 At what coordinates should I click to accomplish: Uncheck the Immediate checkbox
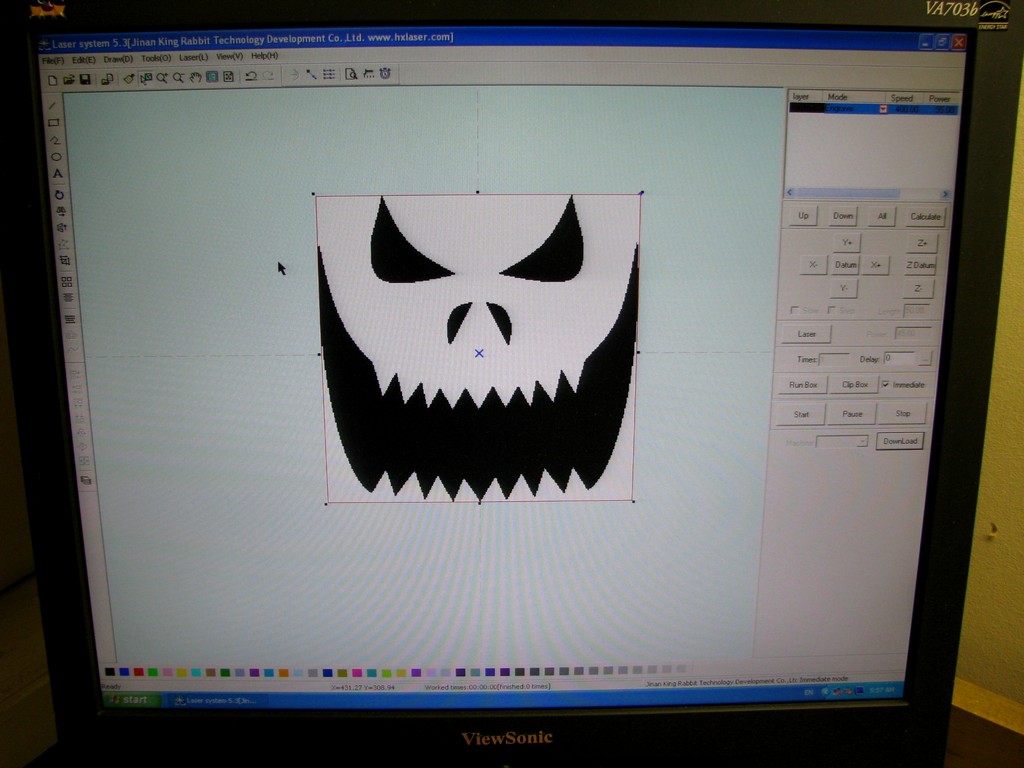coord(886,384)
